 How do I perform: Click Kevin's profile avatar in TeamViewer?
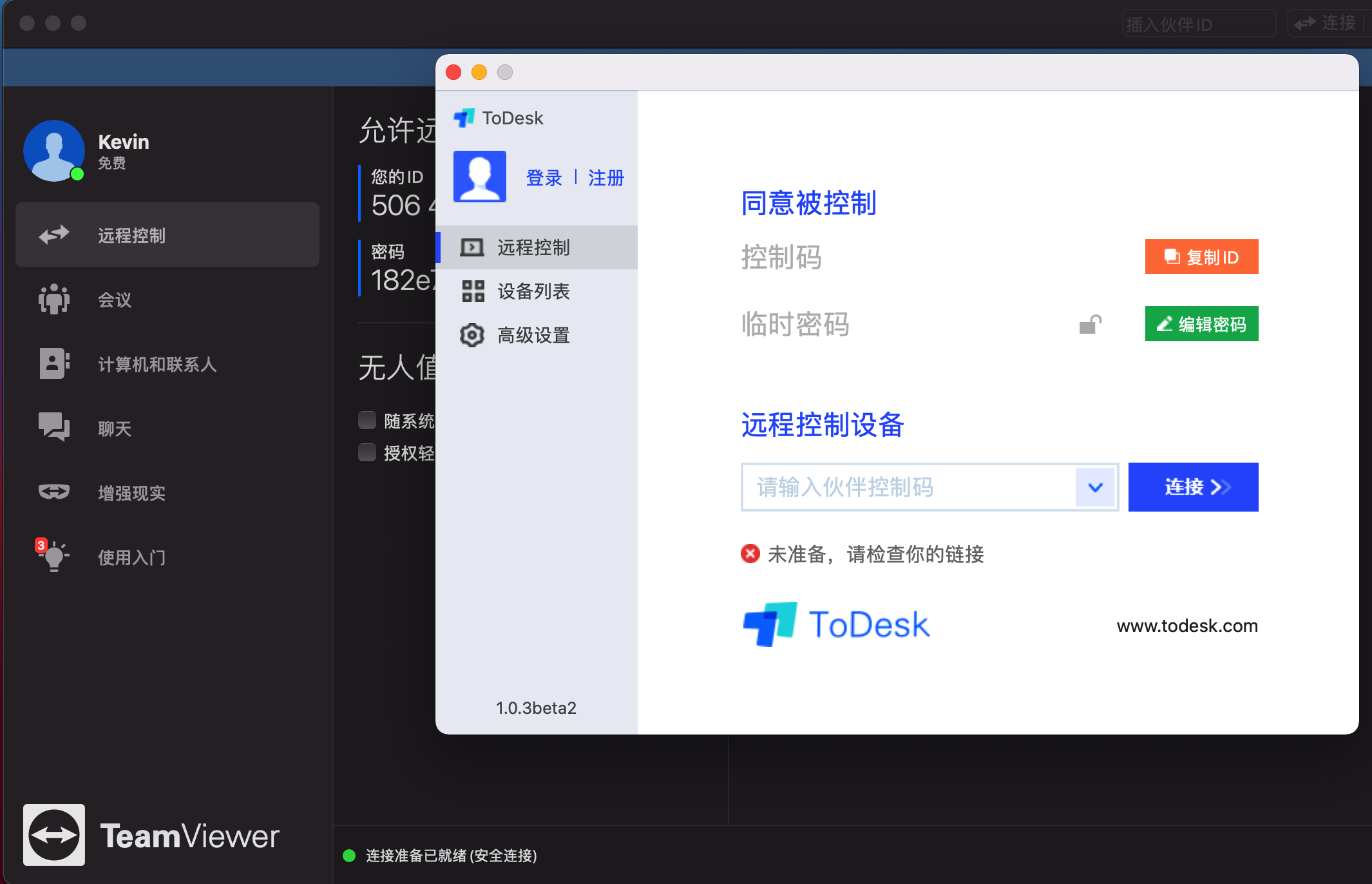(x=54, y=151)
